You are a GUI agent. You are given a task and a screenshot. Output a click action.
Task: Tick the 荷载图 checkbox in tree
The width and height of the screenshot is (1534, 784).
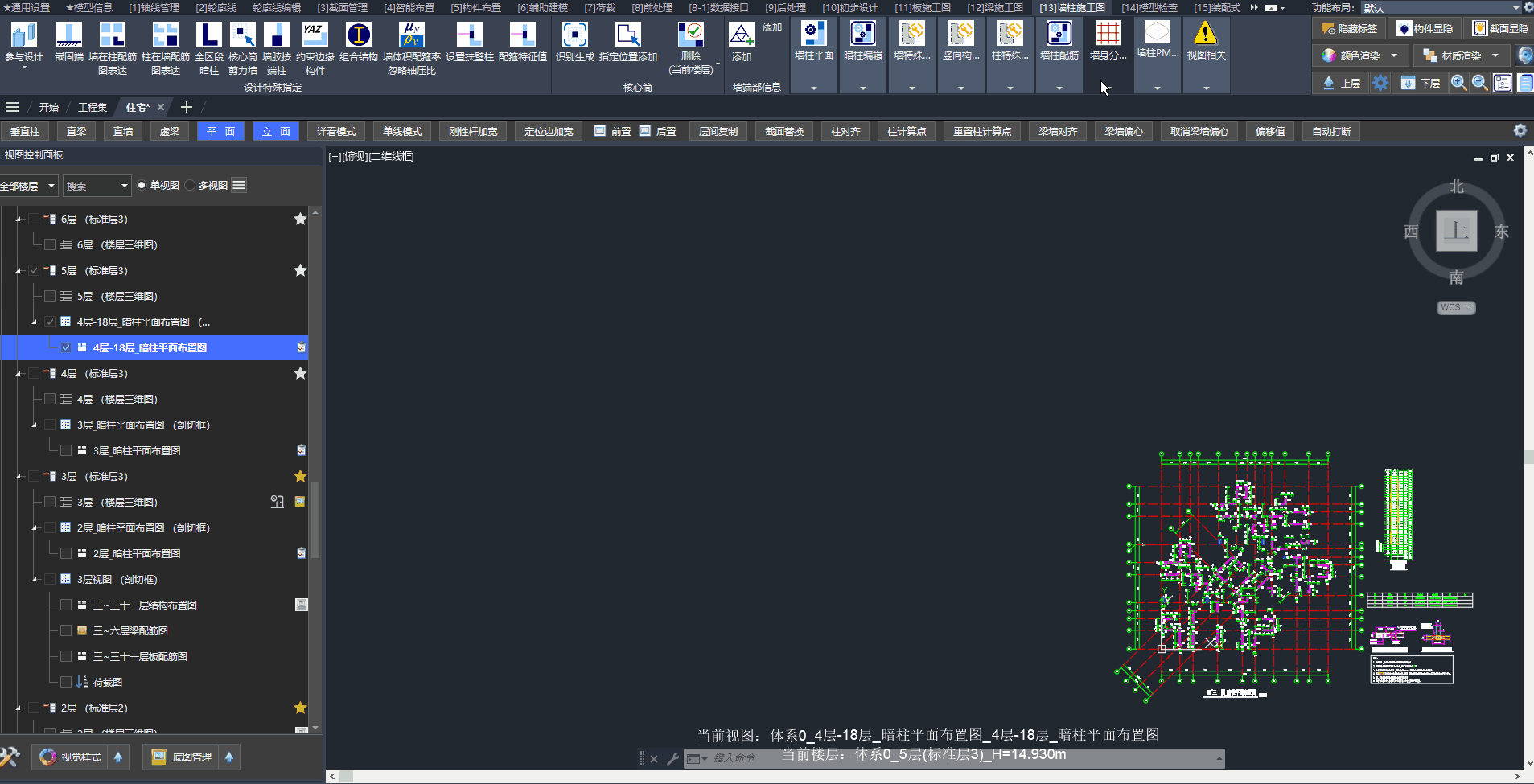(66, 682)
